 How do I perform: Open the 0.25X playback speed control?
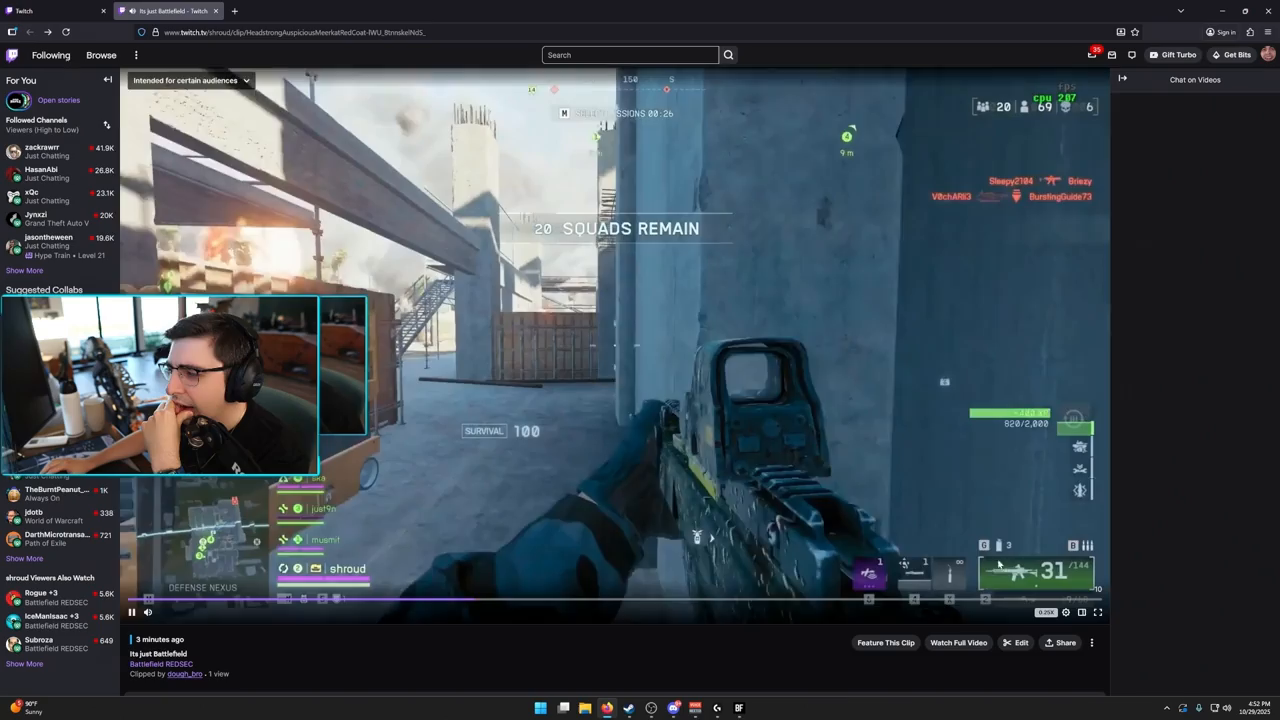click(x=1046, y=613)
